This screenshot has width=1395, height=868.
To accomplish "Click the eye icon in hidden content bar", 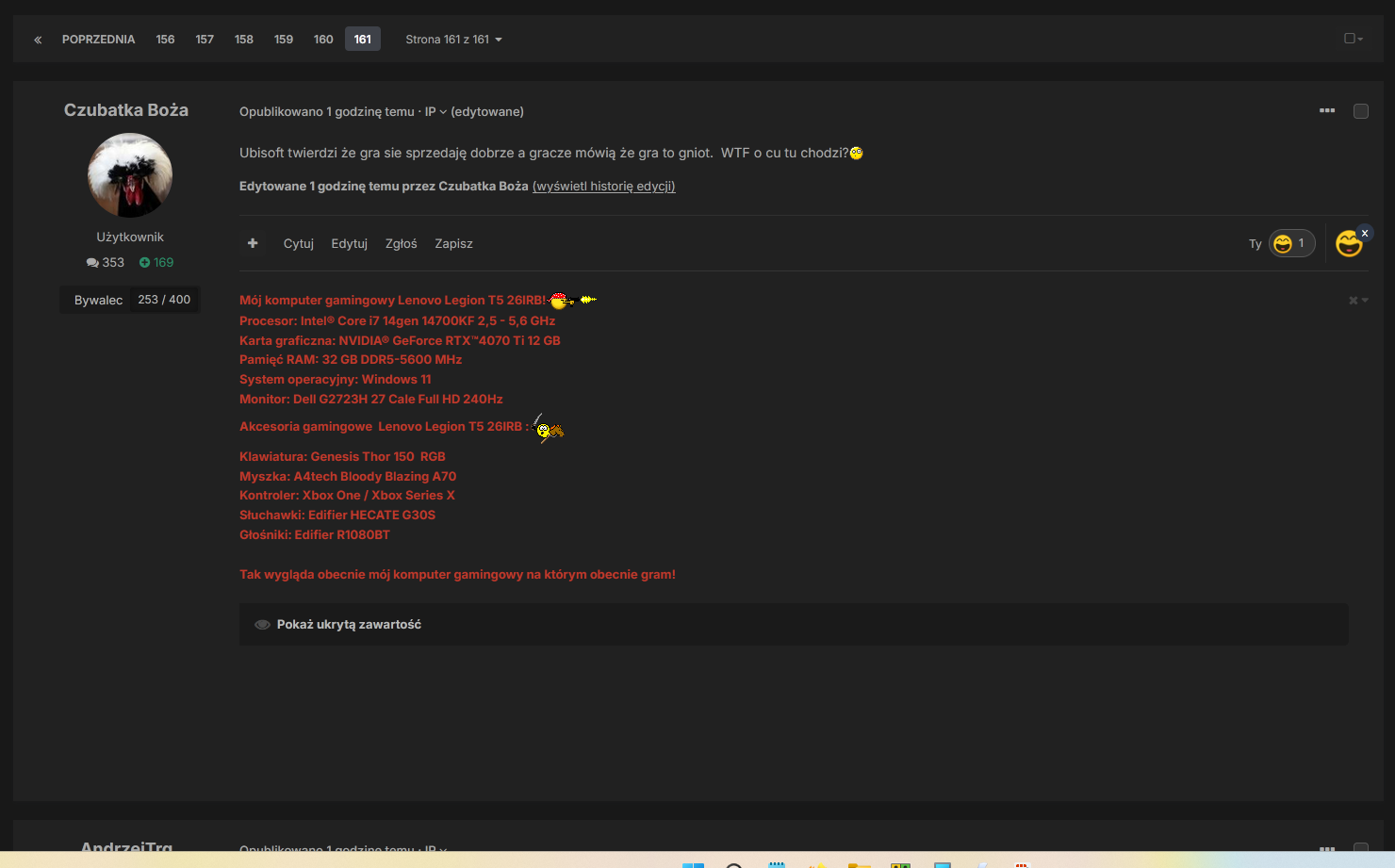I will click(x=263, y=625).
